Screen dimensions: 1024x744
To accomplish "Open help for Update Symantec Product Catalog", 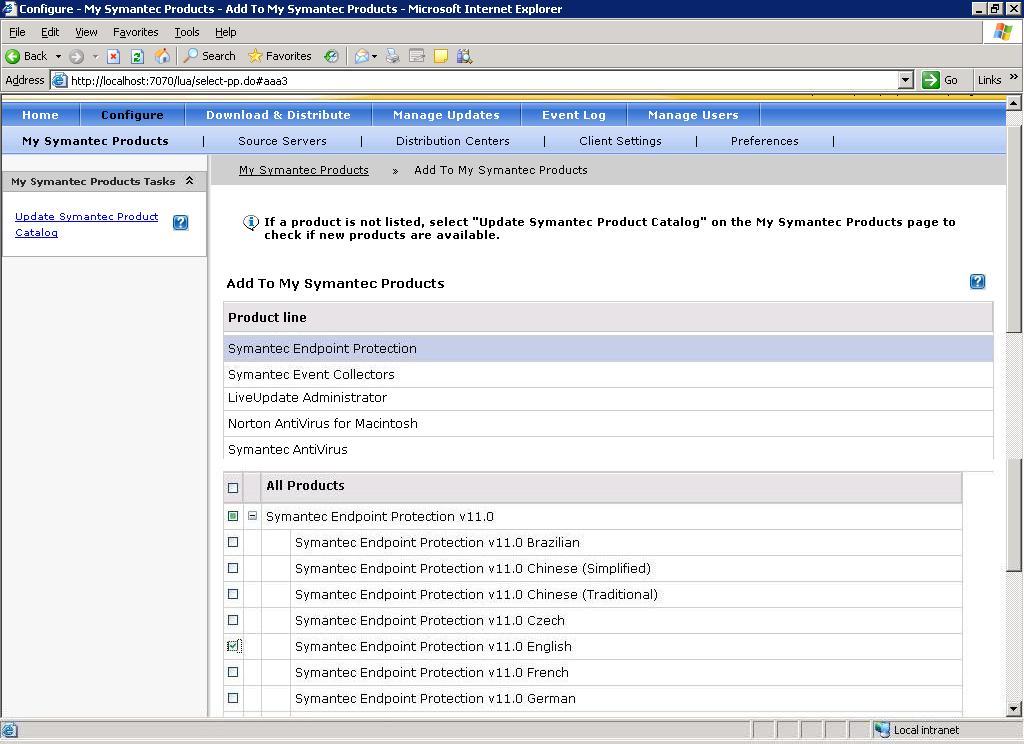I will click(181, 223).
